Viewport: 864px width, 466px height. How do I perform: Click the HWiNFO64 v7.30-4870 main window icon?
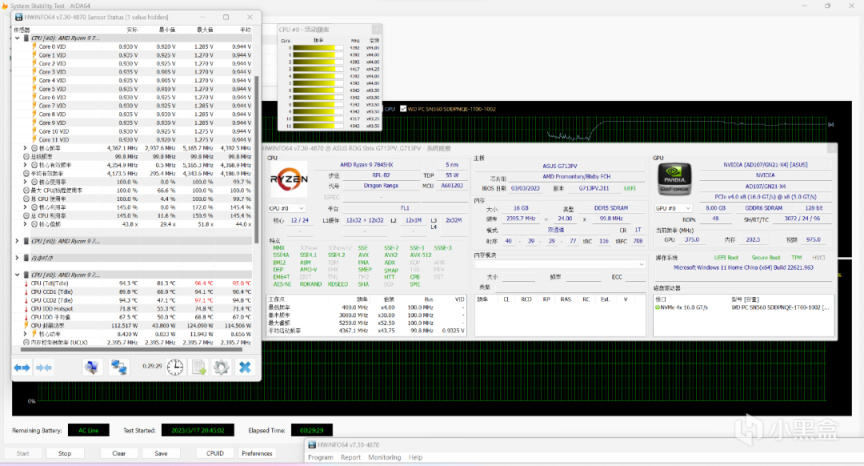[x=312, y=445]
